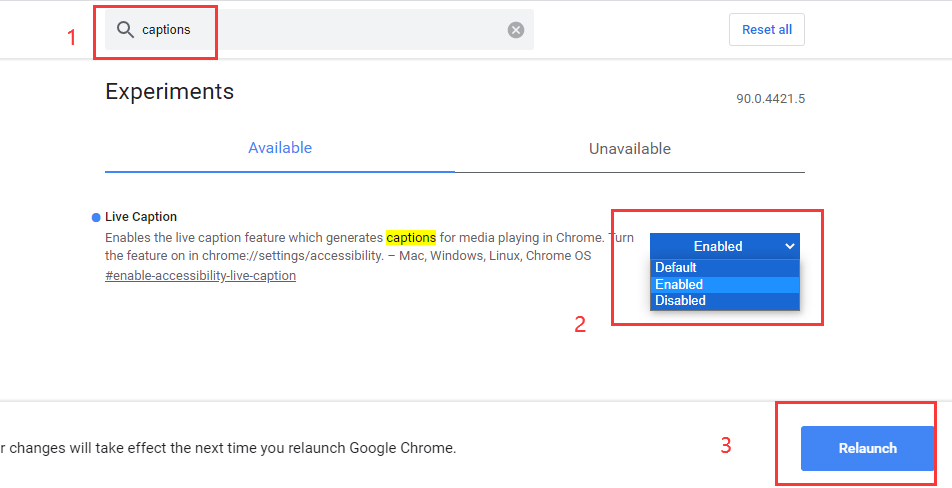Select the highlighted Enabled option in the list
The width and height of the screenshot is (952, 488).
(725, 285)
